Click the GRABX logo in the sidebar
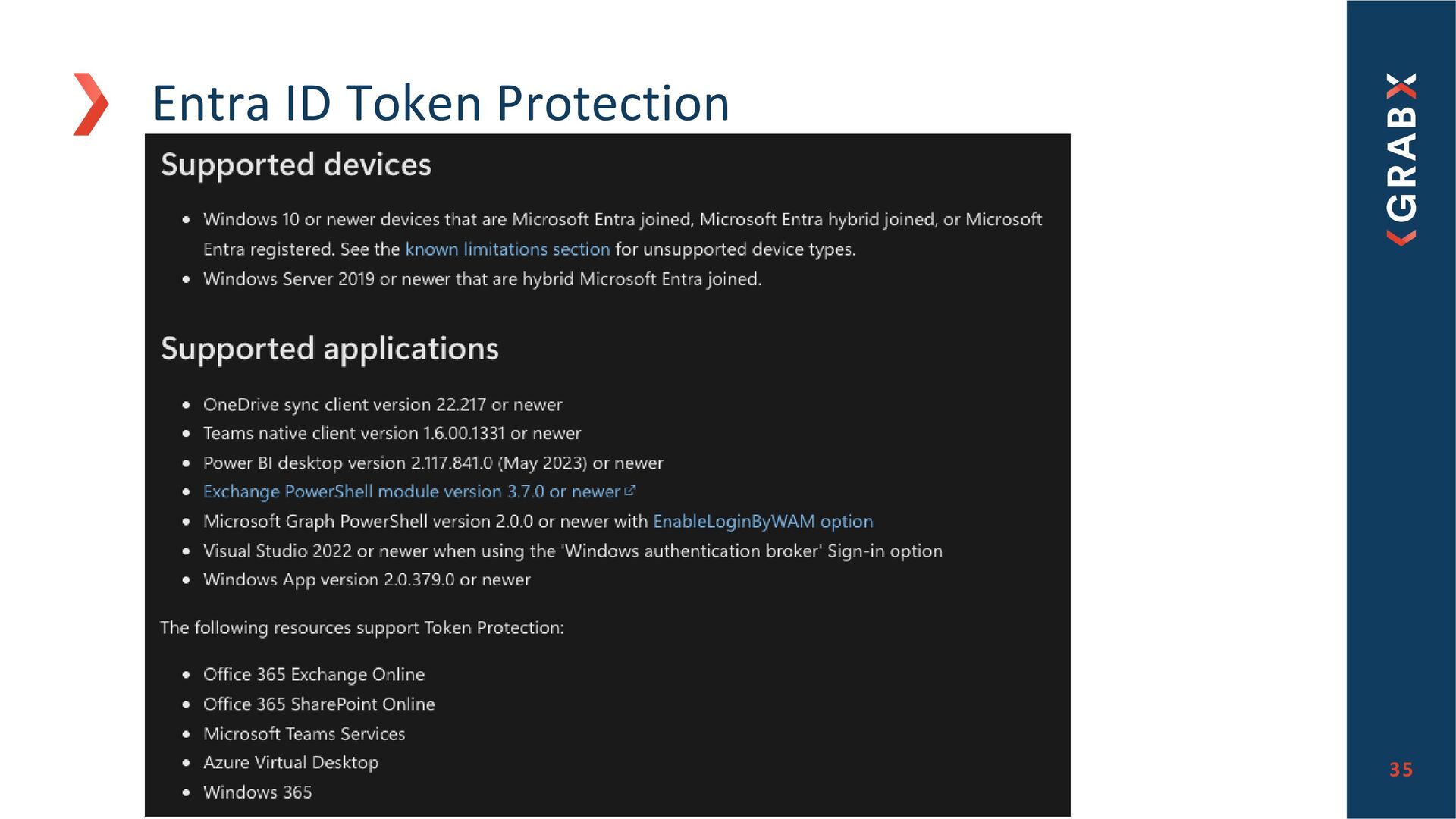The height and width of the screenshot is (819, 1456). pos(1401,158)
